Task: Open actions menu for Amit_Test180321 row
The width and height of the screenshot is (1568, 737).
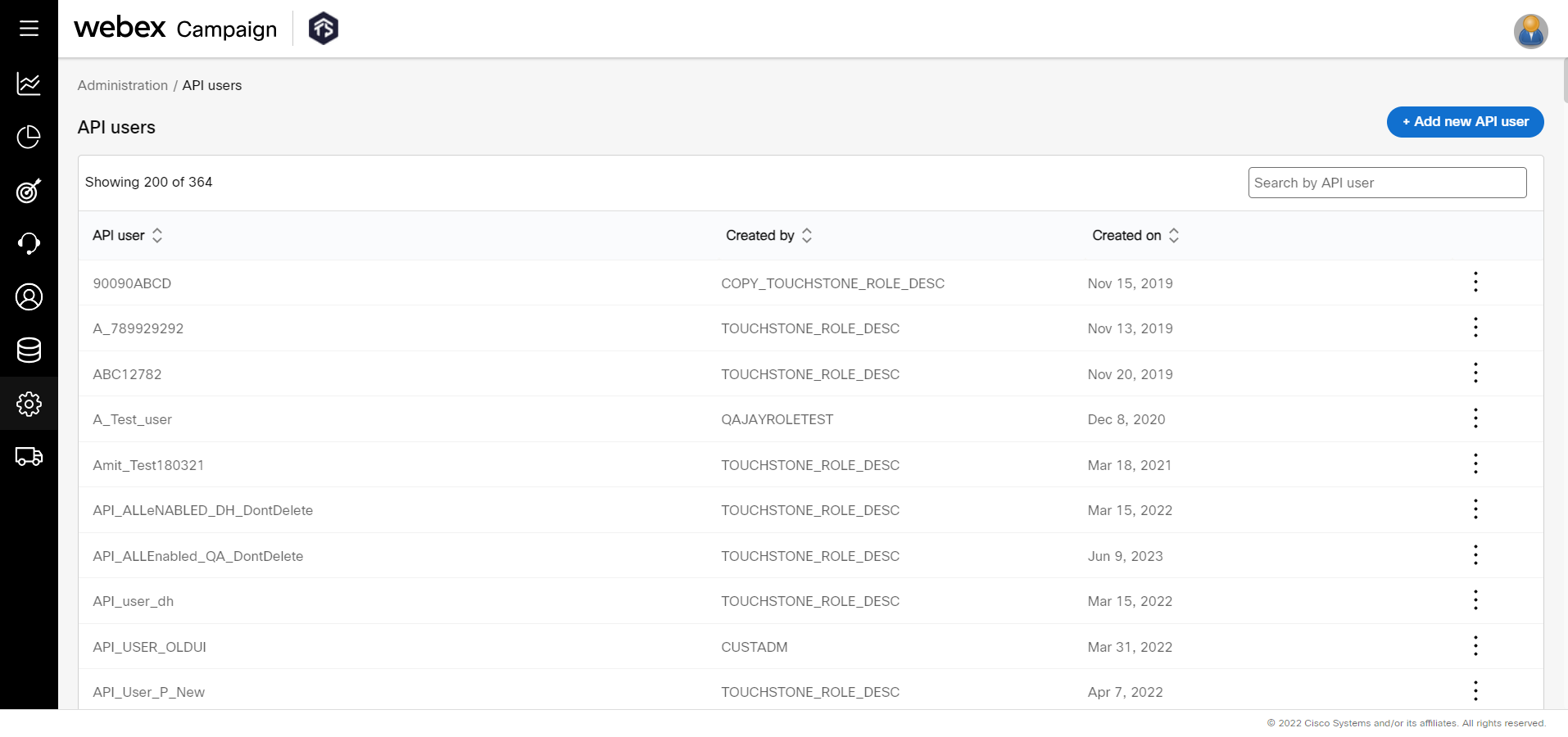Action: [x=1475, y=464]
